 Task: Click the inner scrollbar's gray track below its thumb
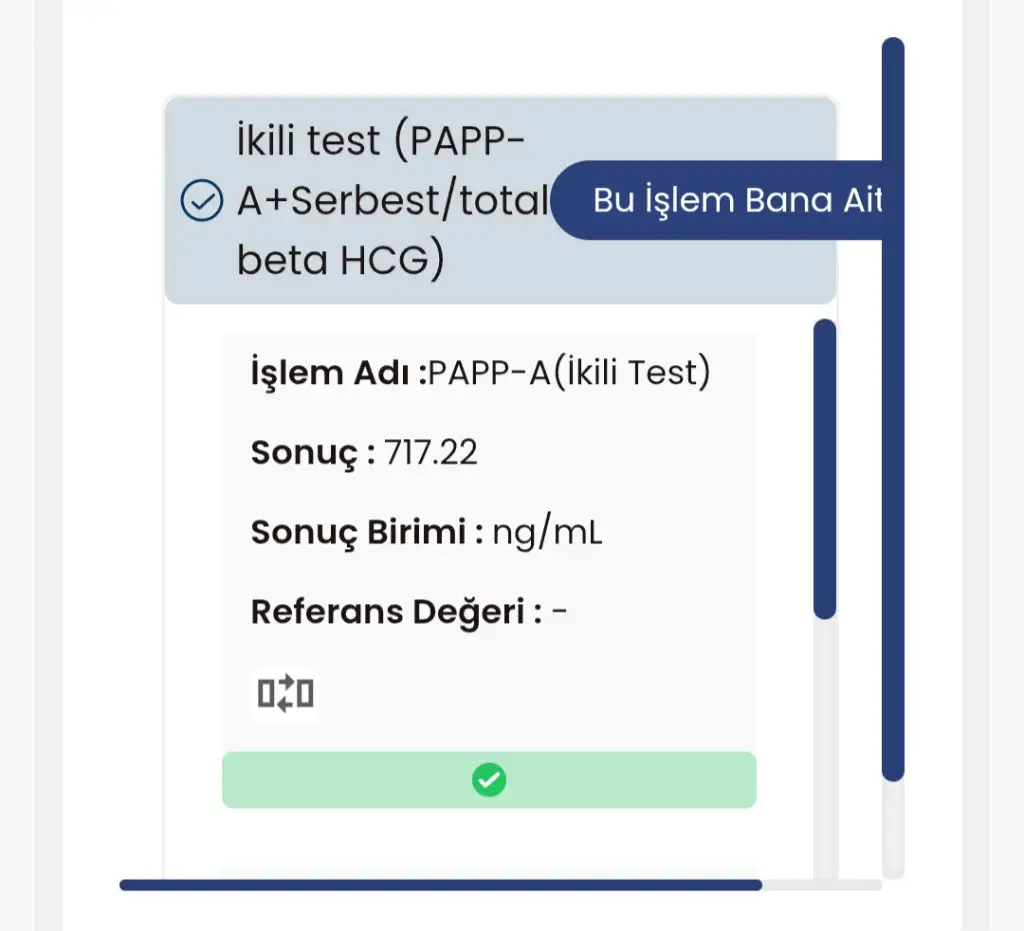click(x=825, y=740)
